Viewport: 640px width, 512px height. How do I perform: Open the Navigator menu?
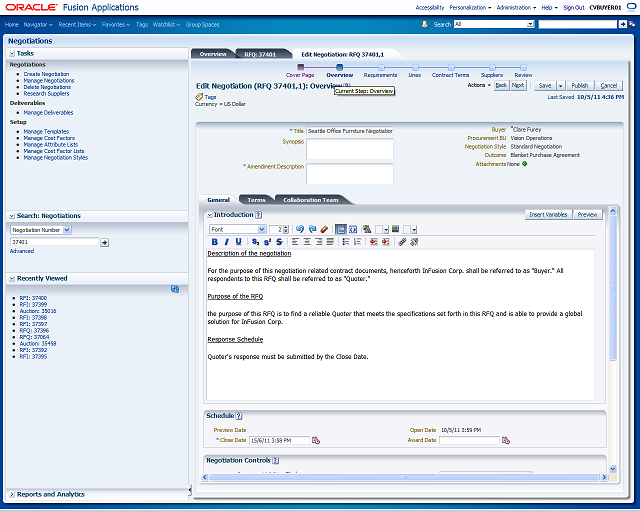[38, 24]
